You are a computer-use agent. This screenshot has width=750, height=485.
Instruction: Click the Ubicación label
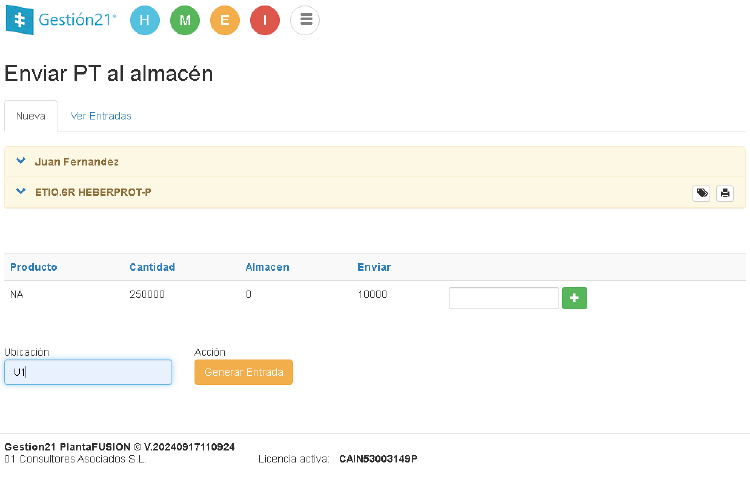pyautogui.click(x=27, y=352)
